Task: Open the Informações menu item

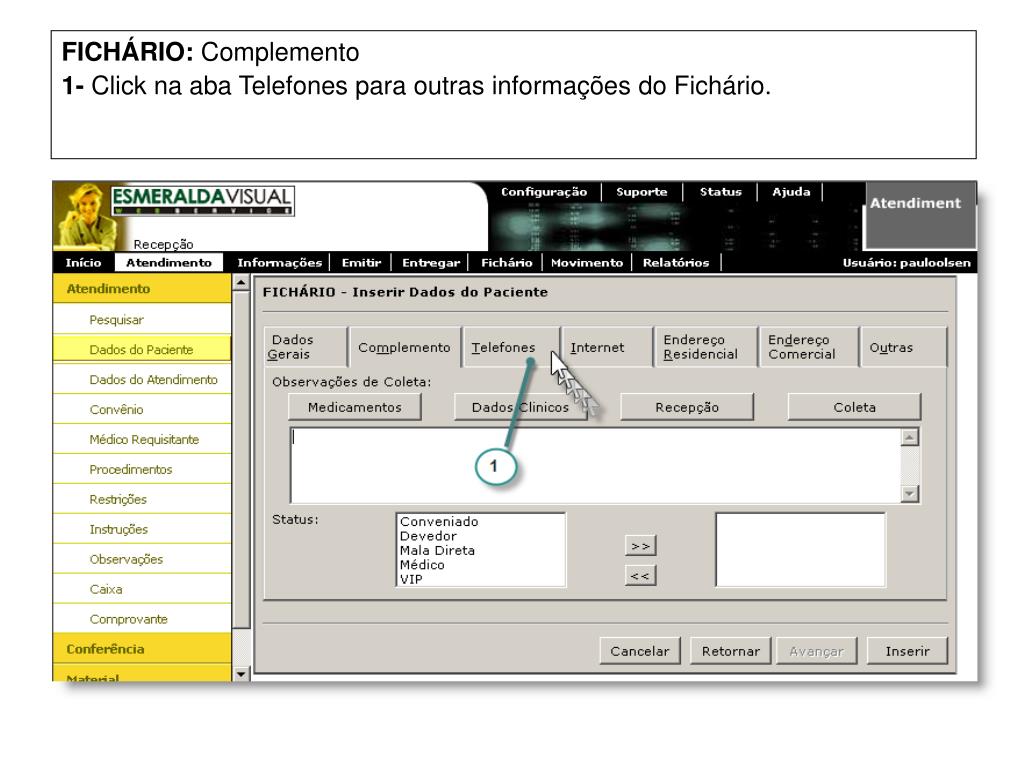Action: [x=280, y=263]
